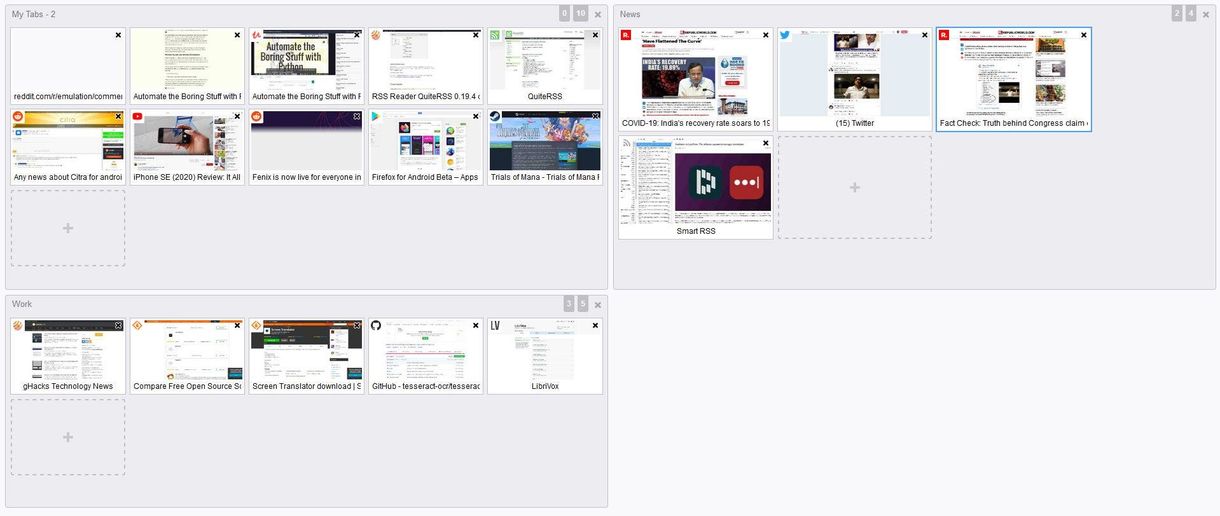Open the Automate the Boring Stuff tab showing book cover
Image resolution: width=1220 pixels, height=516 pixels.
pyautogui.click(x=306, y=66)
